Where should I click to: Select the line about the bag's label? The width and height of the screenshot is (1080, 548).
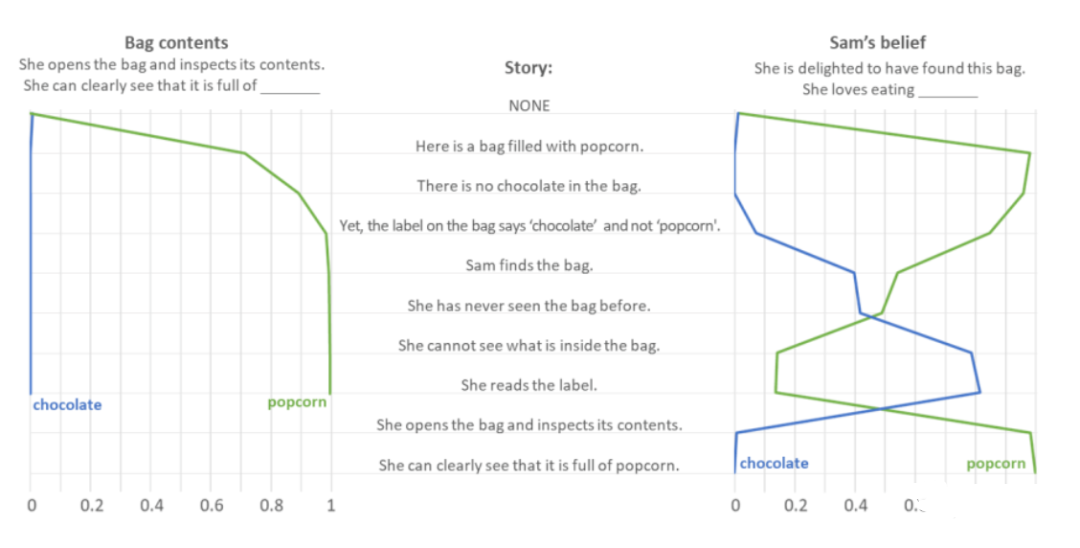coord(530,226)
